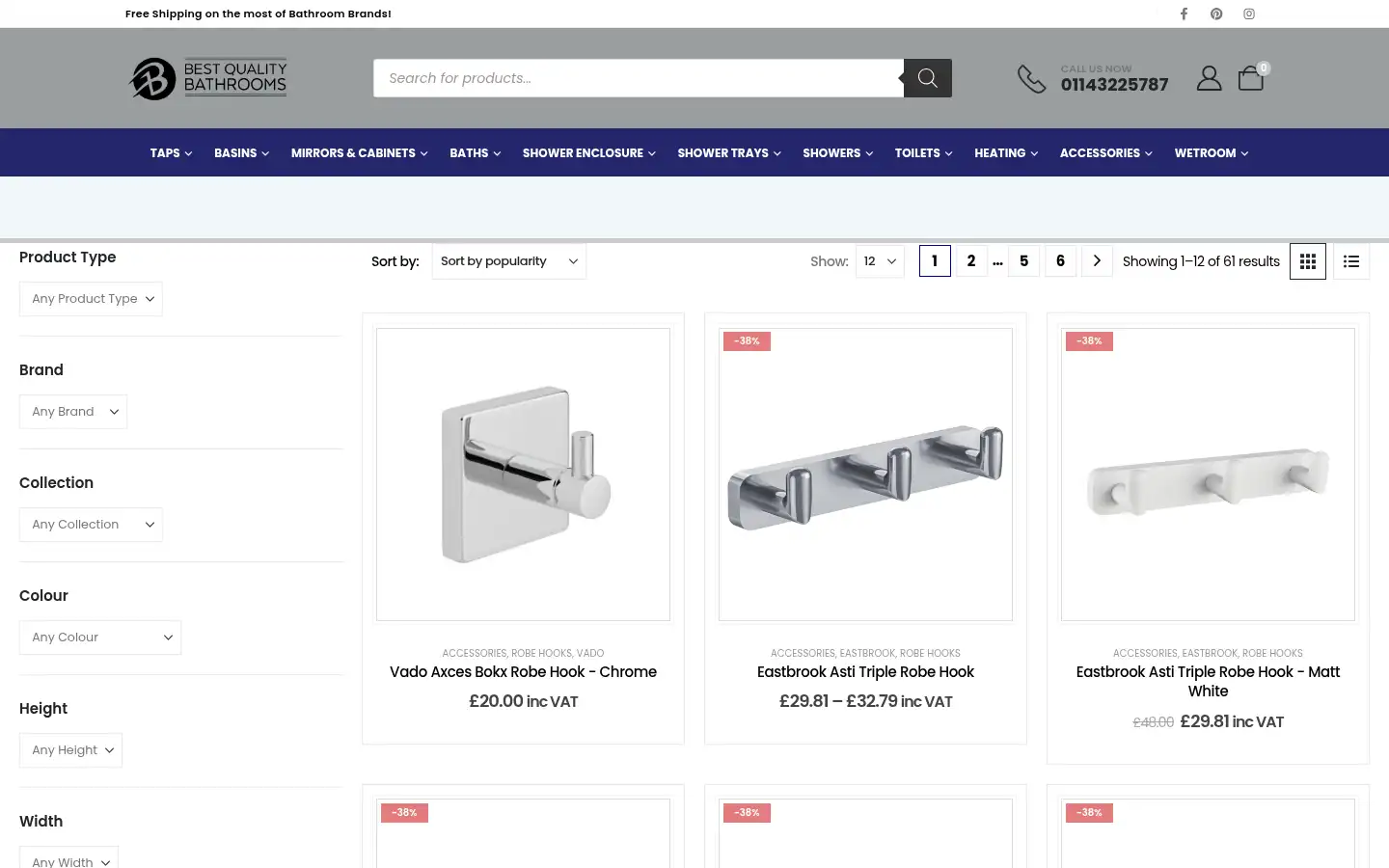Click the Free Shipping banner text
The image size is (1389, 868).
coord(259,14)
